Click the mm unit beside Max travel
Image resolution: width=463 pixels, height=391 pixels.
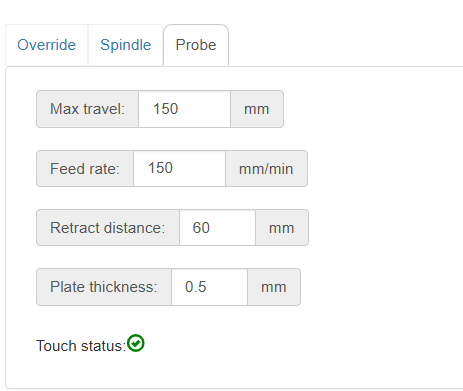pos(257,109)
